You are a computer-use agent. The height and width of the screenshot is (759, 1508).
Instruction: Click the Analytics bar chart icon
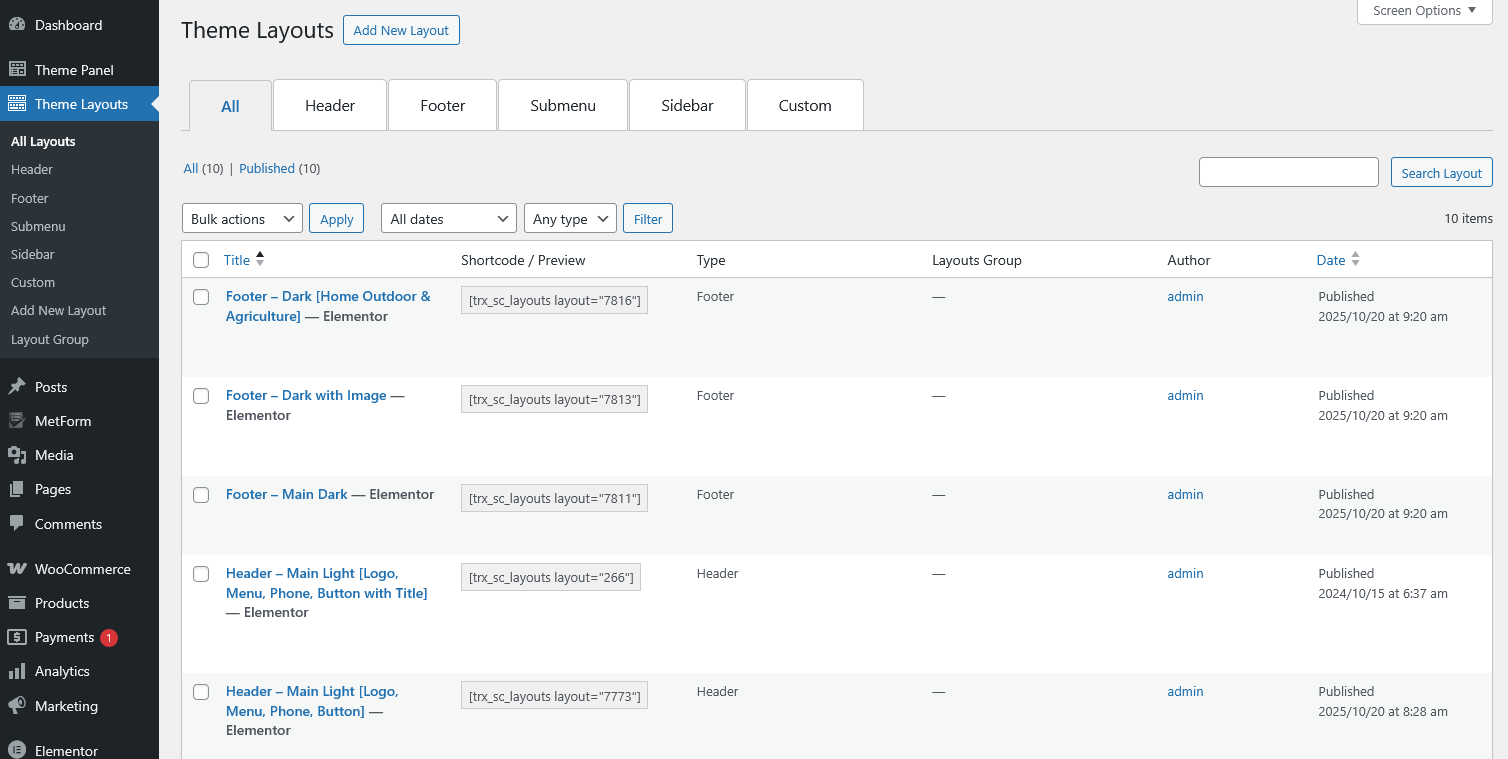[x=17, y=671]
